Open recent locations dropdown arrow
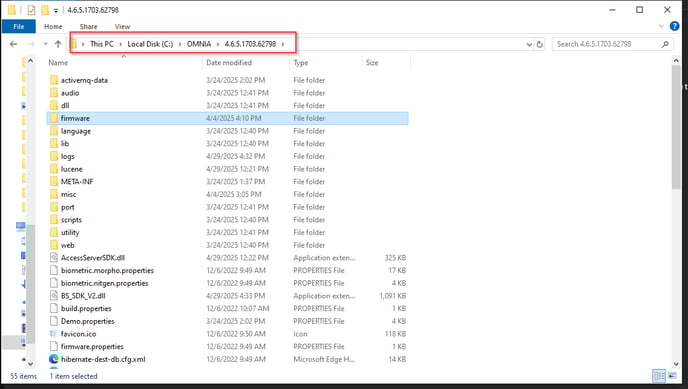The width and height of the screenshot is (688, 389). tap(45, 44)
